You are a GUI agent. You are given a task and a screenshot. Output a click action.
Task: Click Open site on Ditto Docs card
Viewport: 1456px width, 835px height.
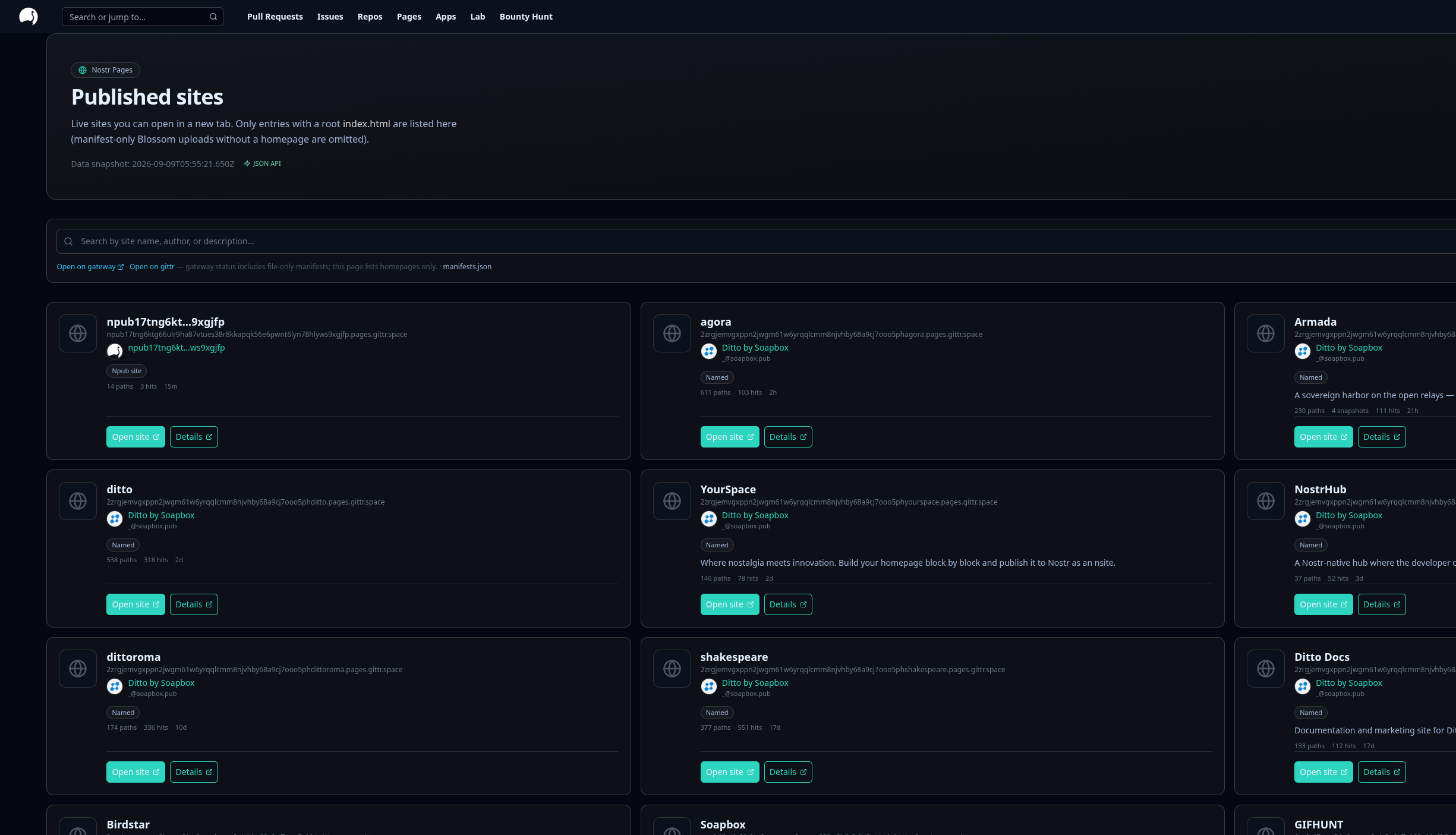pyautogui.click(x=1323, y=772)
